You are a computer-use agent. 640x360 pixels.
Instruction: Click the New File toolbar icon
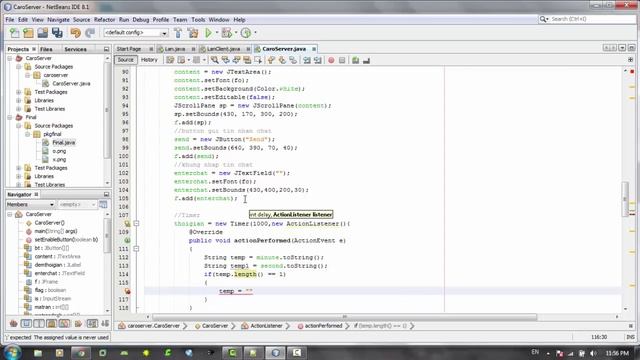coord(14,33)
